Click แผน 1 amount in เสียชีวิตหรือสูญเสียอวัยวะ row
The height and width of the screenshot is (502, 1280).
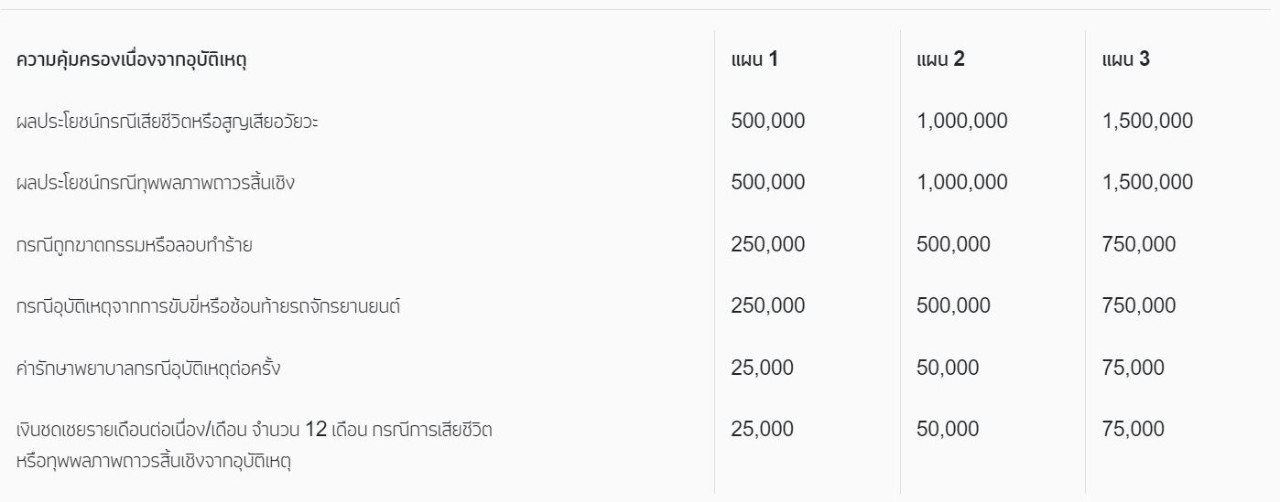pyautogui.click(x=767, y=122)
